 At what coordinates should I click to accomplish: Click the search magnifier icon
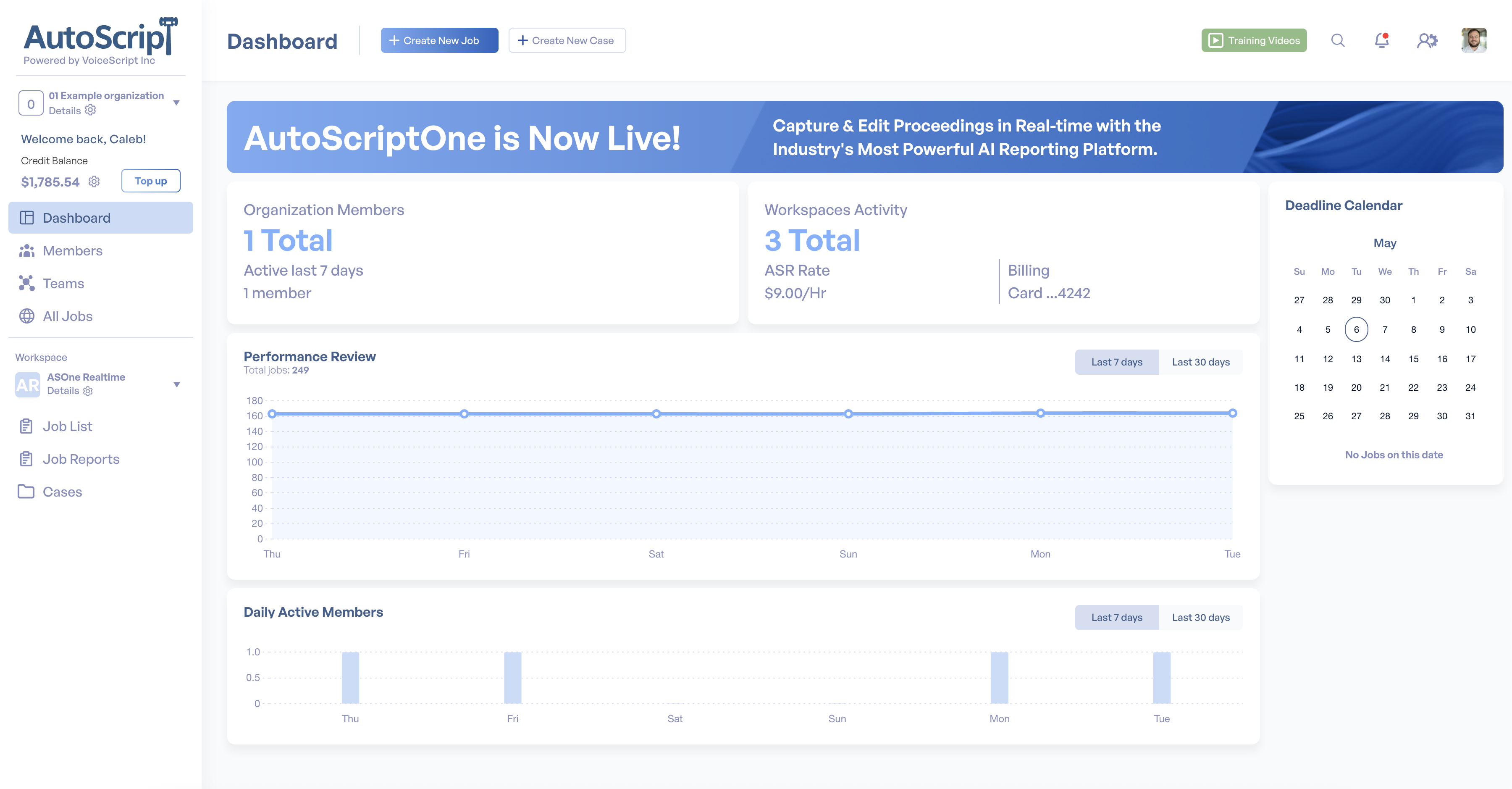[x=1338, y=40]
